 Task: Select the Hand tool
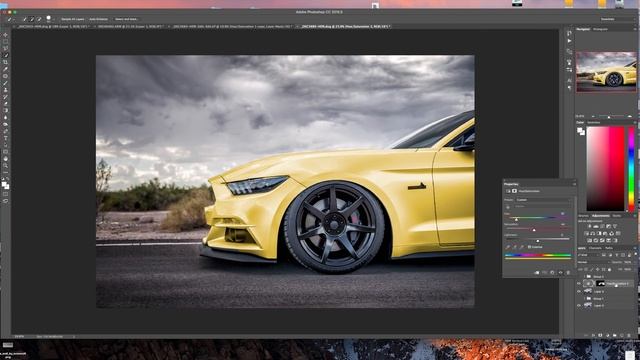click(5, 159)
